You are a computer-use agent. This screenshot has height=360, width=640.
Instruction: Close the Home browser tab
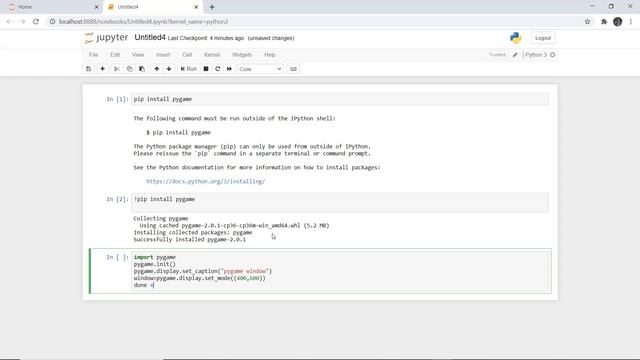point(96,7)
